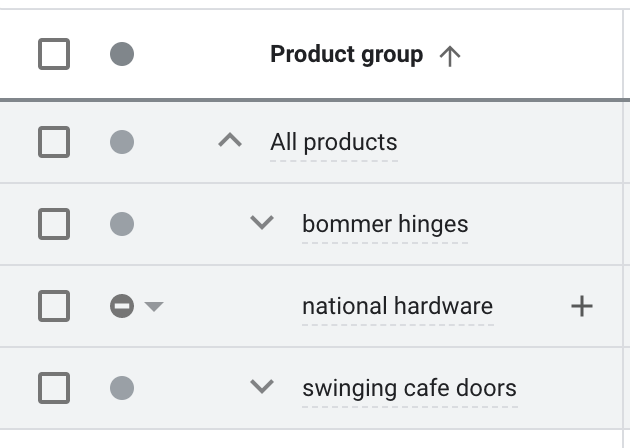Click the status dot in the header row

pos(122,54)
